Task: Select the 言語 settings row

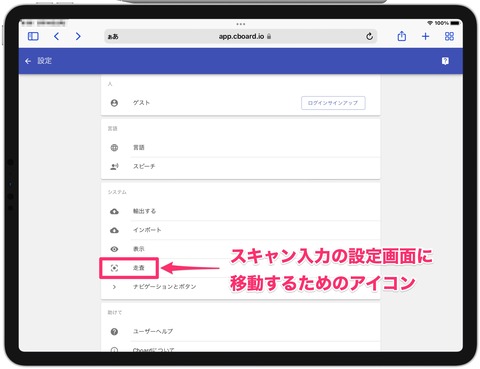Action: (241, 147)
